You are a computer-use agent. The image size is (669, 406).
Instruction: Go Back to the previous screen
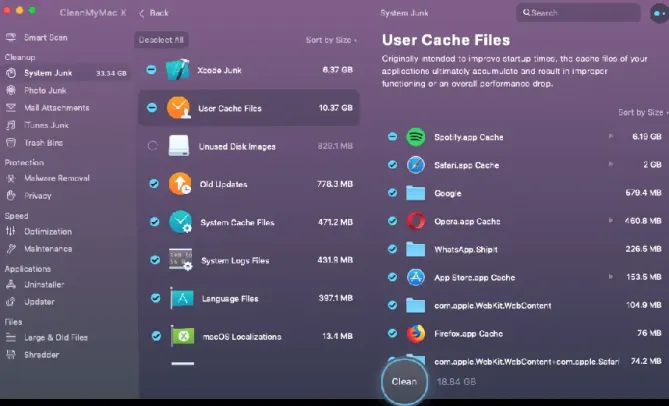(x=154, y=13)
